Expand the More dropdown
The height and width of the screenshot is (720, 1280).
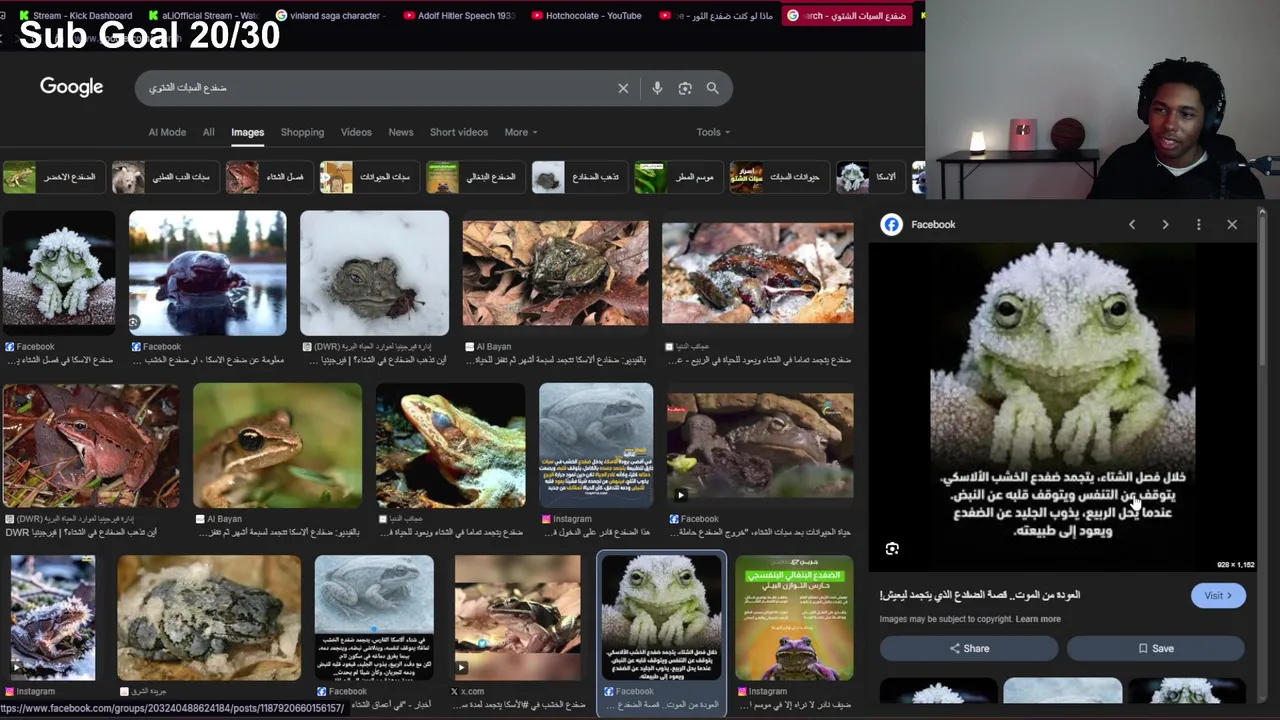(521, 132)
